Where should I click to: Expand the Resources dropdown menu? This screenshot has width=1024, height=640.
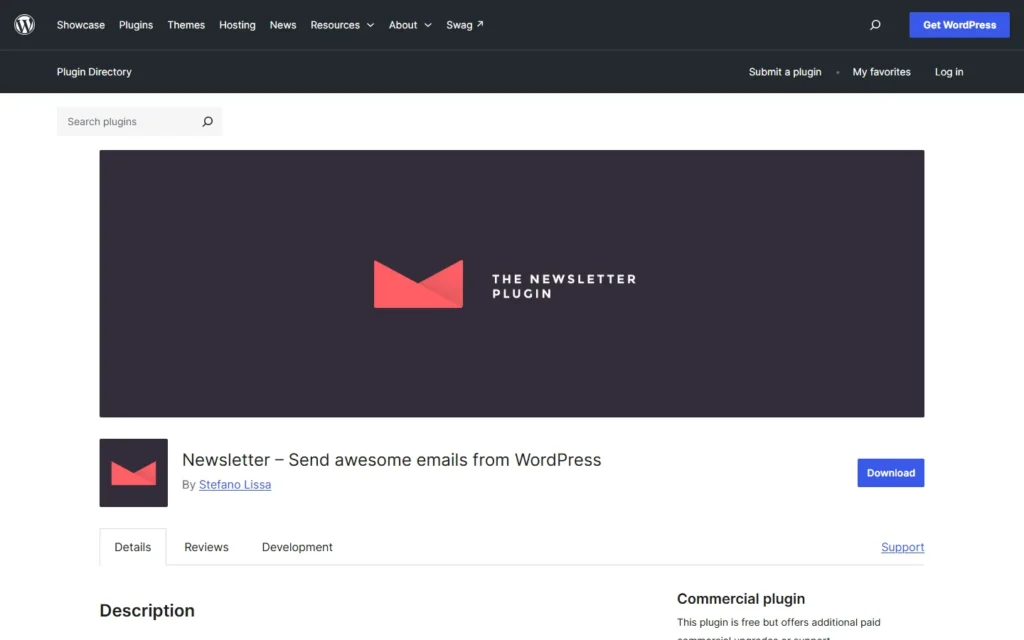click(342, 25)
